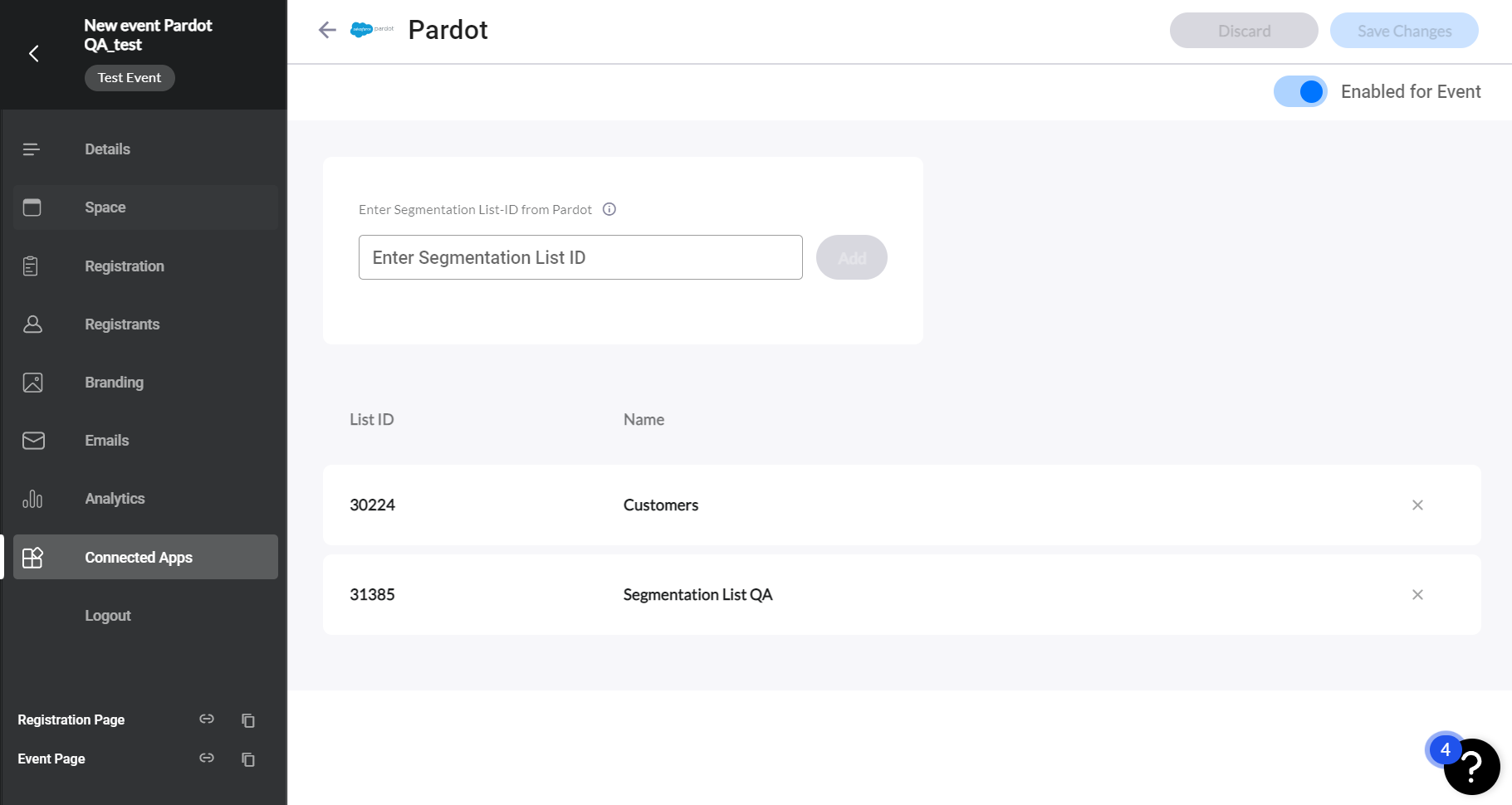This screenshot has height=805, width=1512.
Task: Click the Test Event badge
Action: click(x=130, y=78)
